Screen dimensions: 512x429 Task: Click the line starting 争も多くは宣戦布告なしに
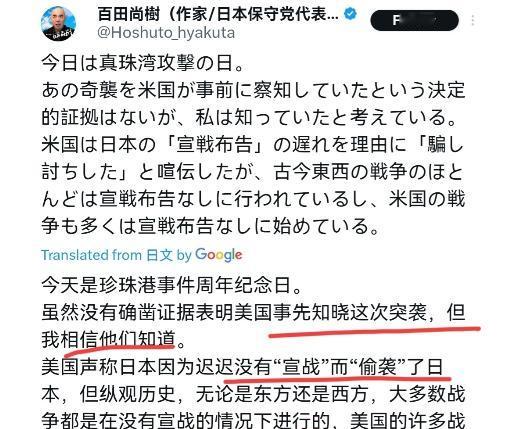coord(210,226)
